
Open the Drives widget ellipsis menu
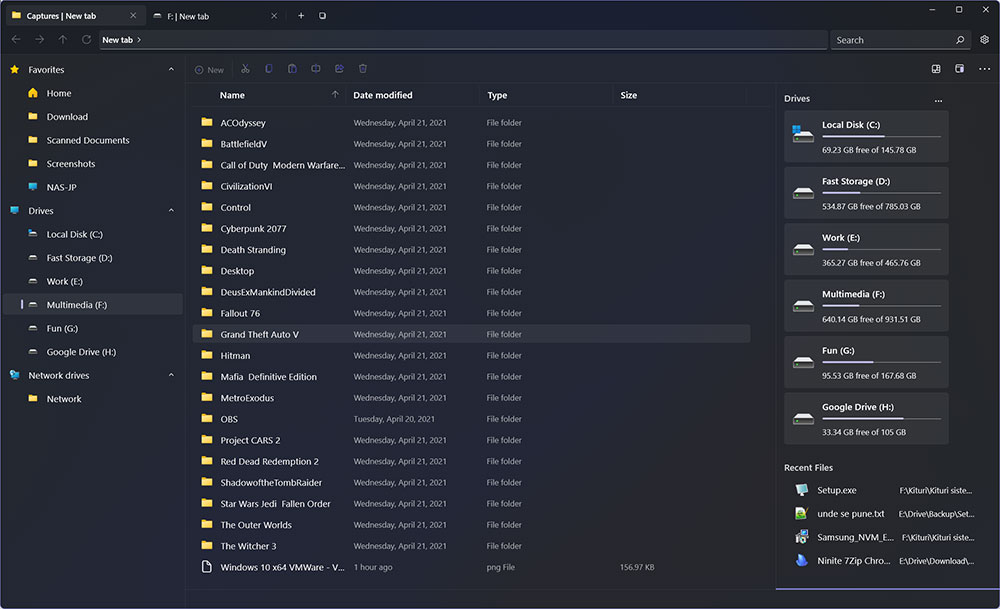coord(938,100)
